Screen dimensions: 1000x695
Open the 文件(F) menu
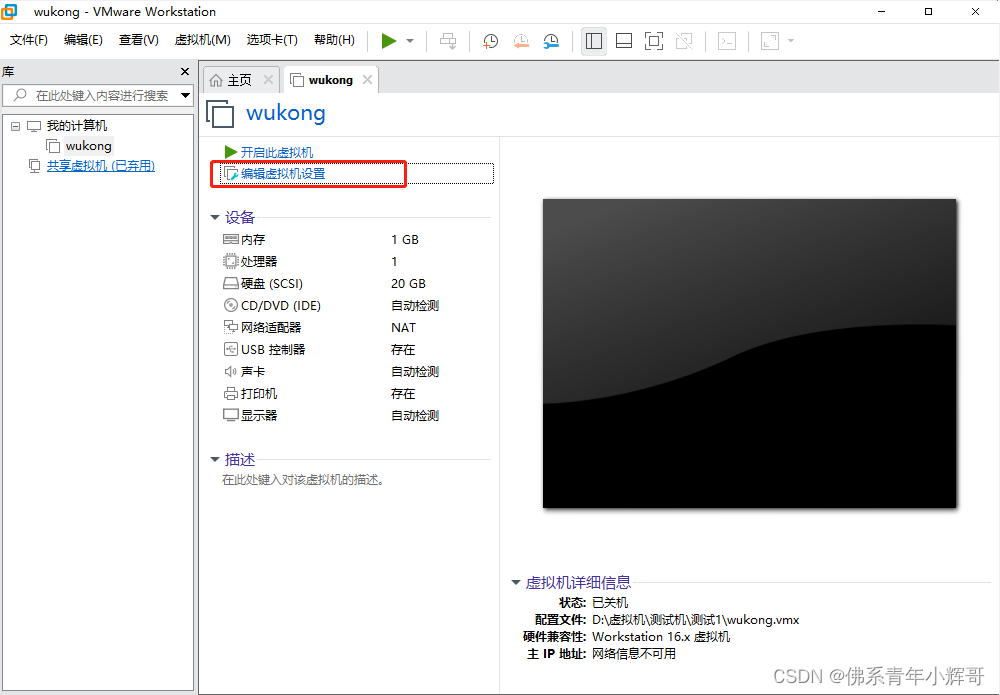[29, 40]
